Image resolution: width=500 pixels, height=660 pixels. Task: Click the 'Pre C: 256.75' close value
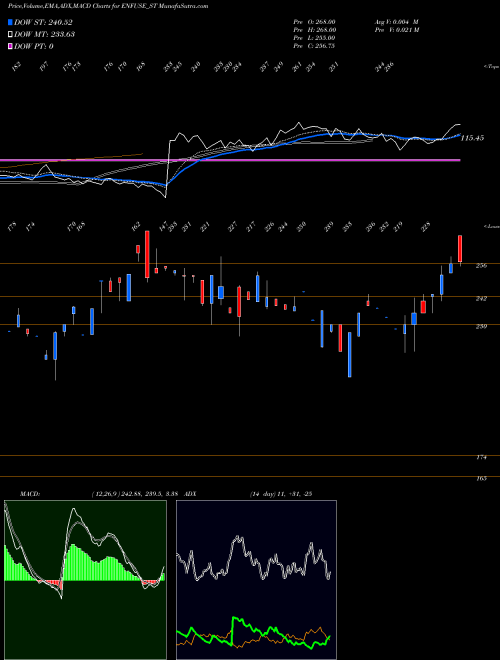[x=314, y=46]
